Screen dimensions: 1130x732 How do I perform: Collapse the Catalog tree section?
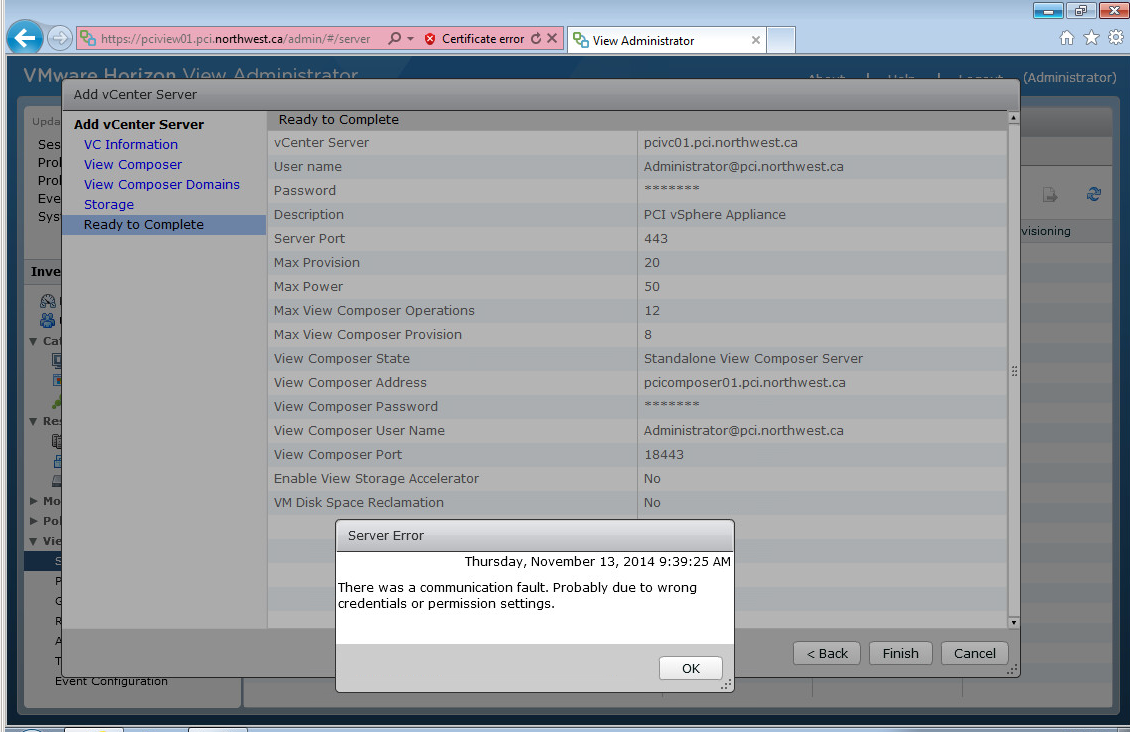pos(33,342)
